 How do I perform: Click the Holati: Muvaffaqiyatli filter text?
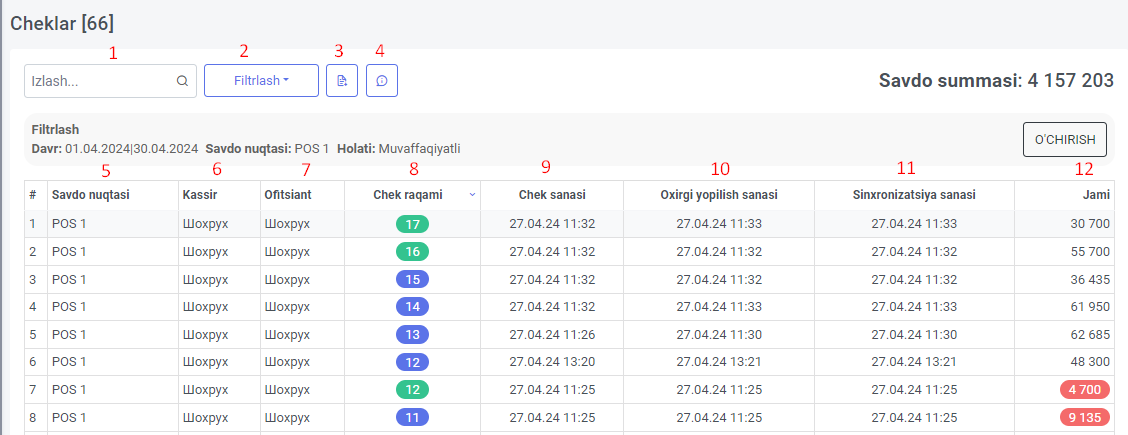(399, 149)
